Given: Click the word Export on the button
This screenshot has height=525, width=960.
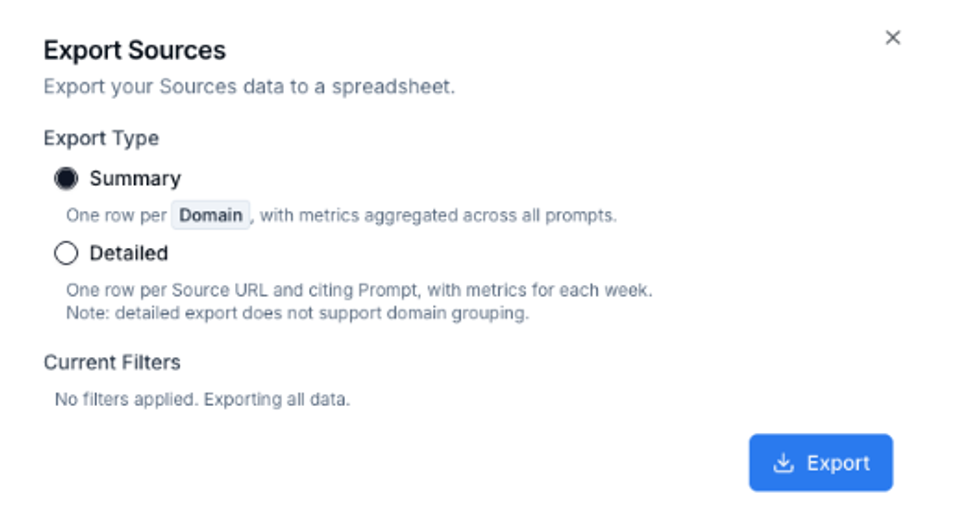Looking at the screenshot, I should click(x=838, y=463).
